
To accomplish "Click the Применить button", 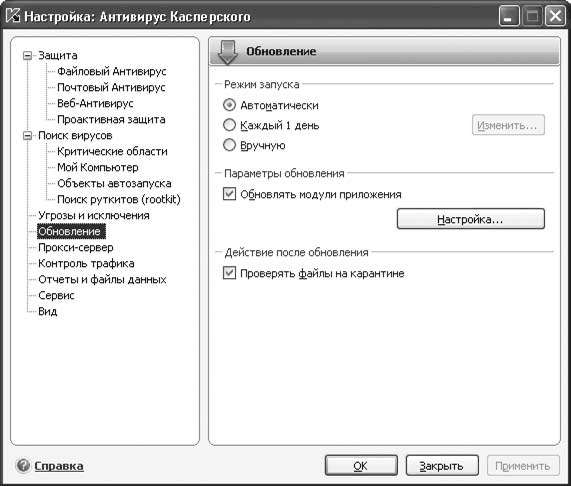I will [523, 465].
